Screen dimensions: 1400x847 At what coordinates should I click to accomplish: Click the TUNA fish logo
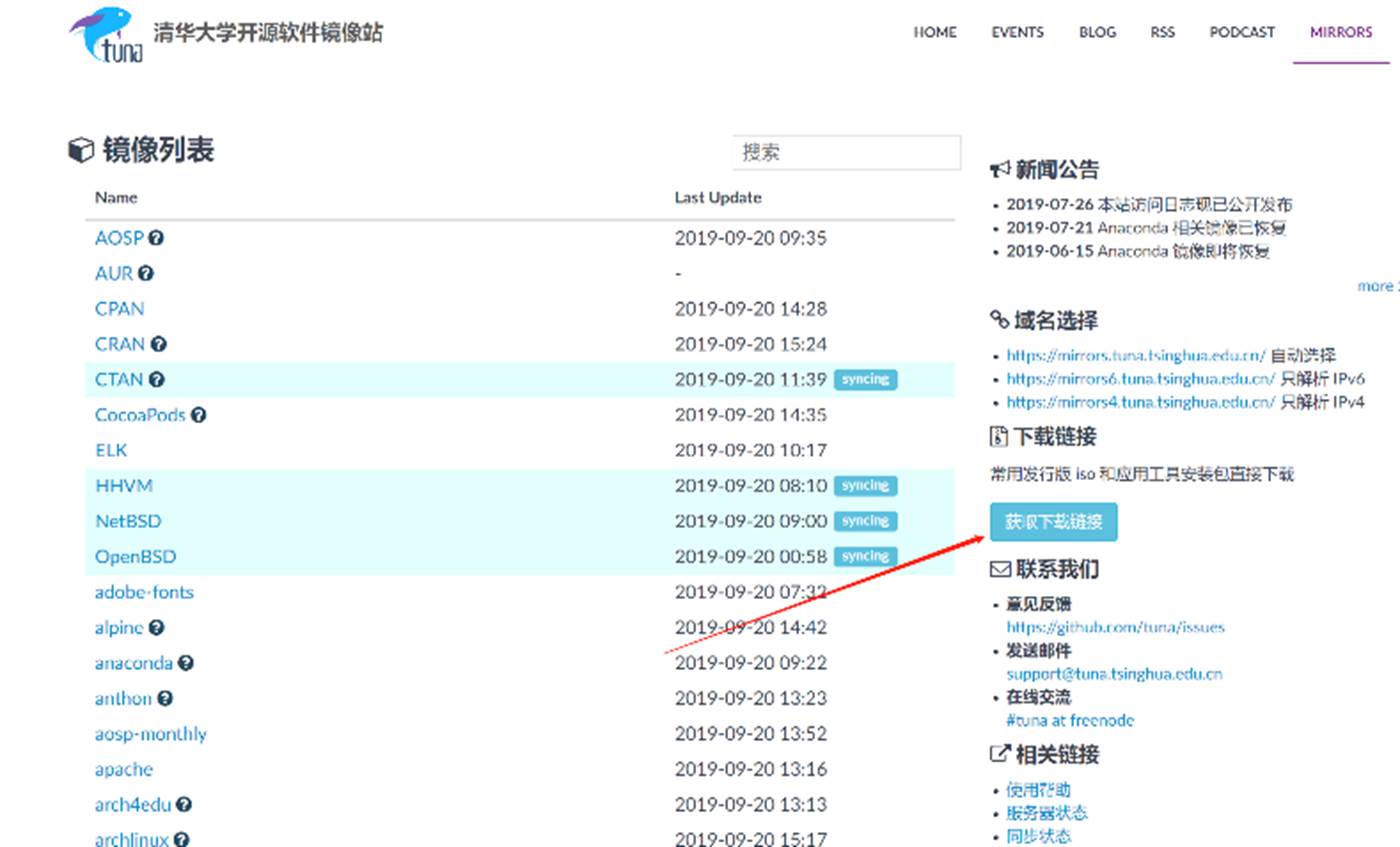tap(106, 35)
